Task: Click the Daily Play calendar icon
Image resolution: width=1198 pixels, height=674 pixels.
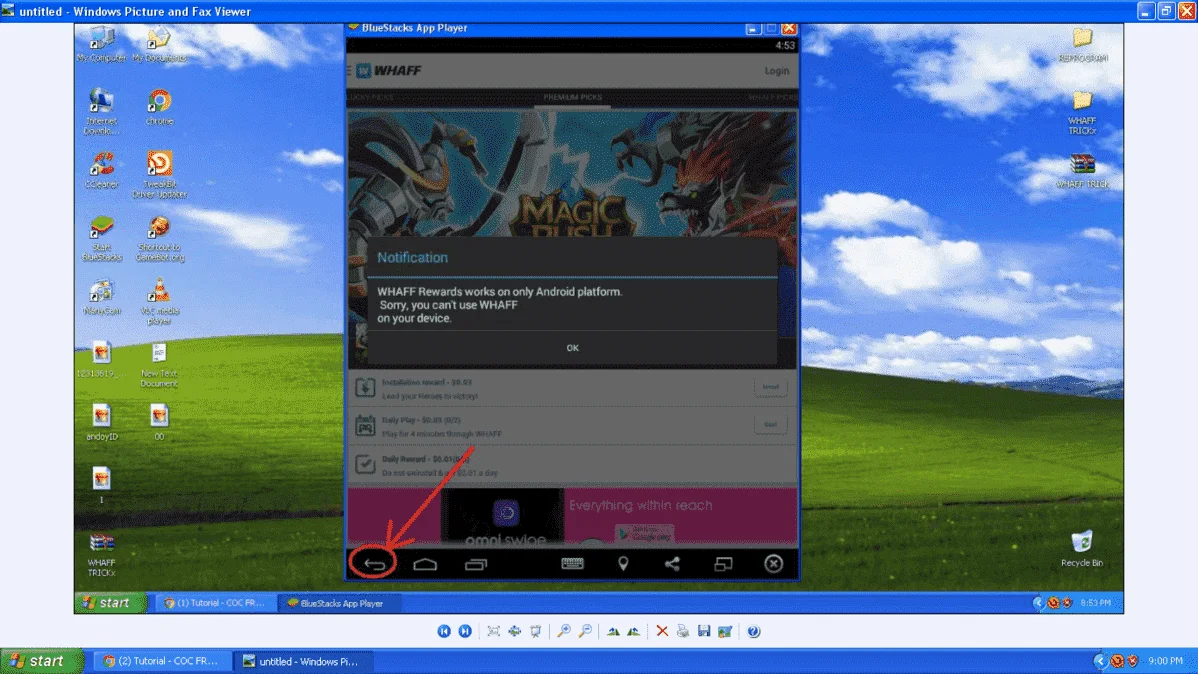Action: (364, 426)
